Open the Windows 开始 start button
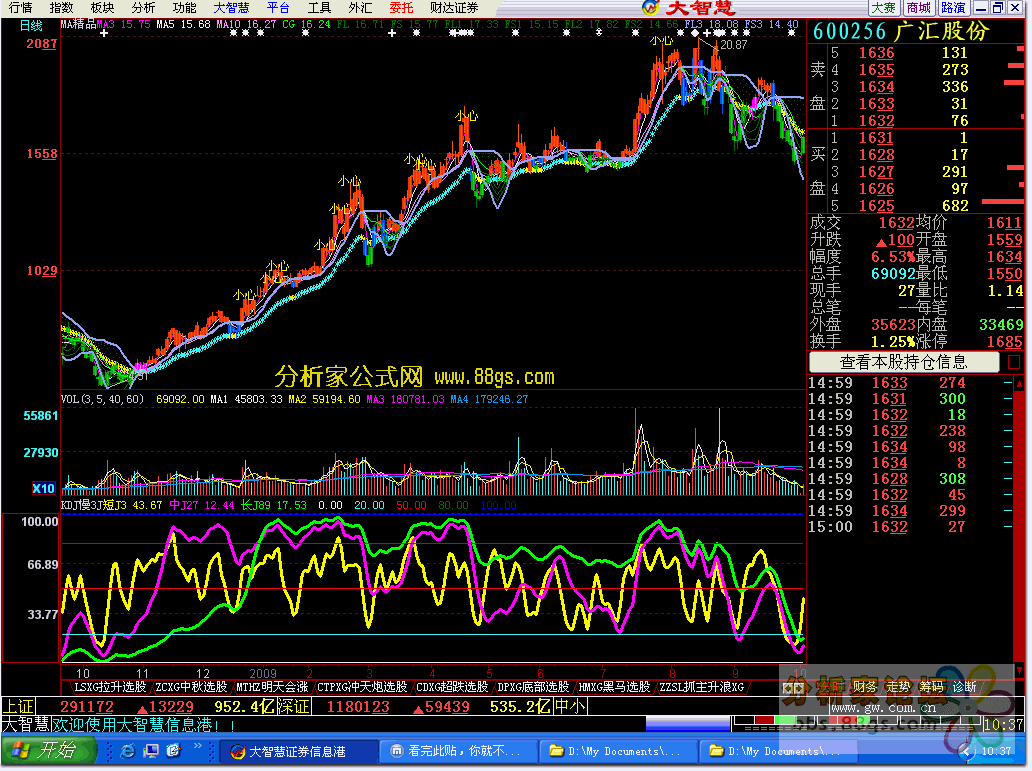The image size is (1032, 771). 48,751
